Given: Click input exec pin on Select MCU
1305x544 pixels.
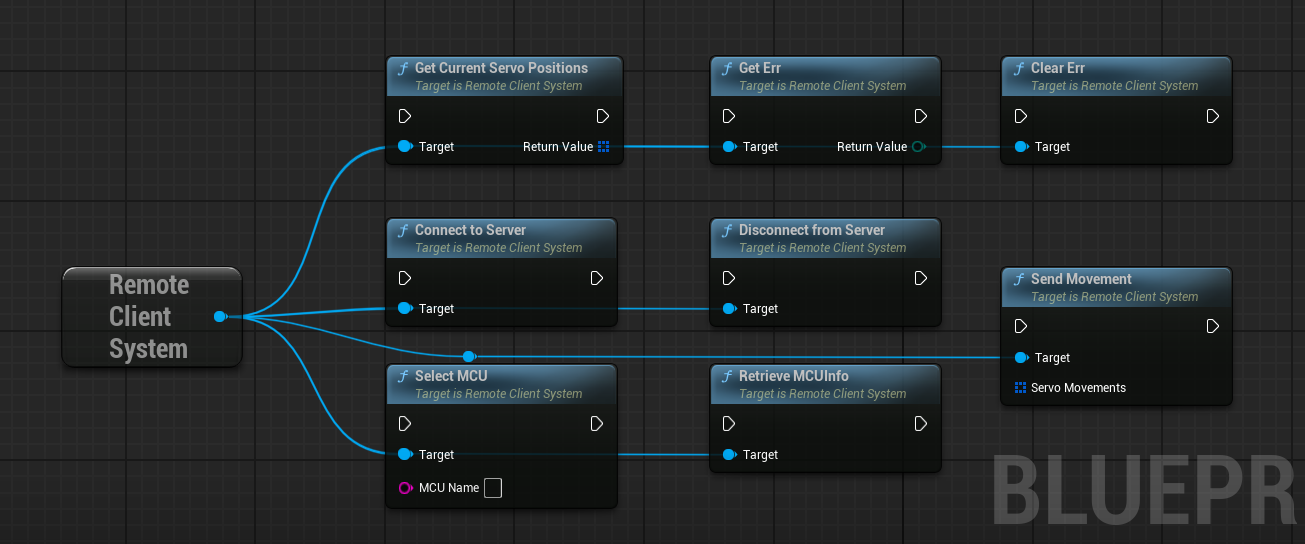Looking at the screenshot, I should click(x=404, y=424).
